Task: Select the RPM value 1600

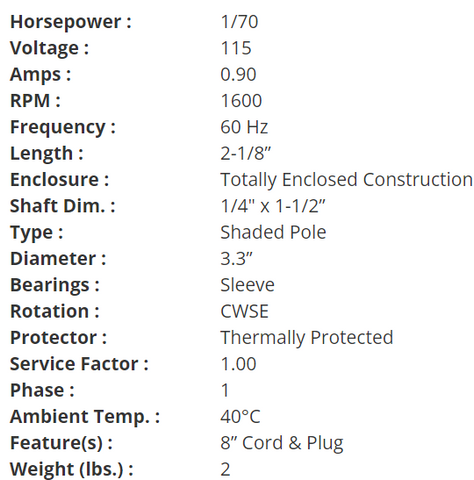Action: tap(241, 101)
